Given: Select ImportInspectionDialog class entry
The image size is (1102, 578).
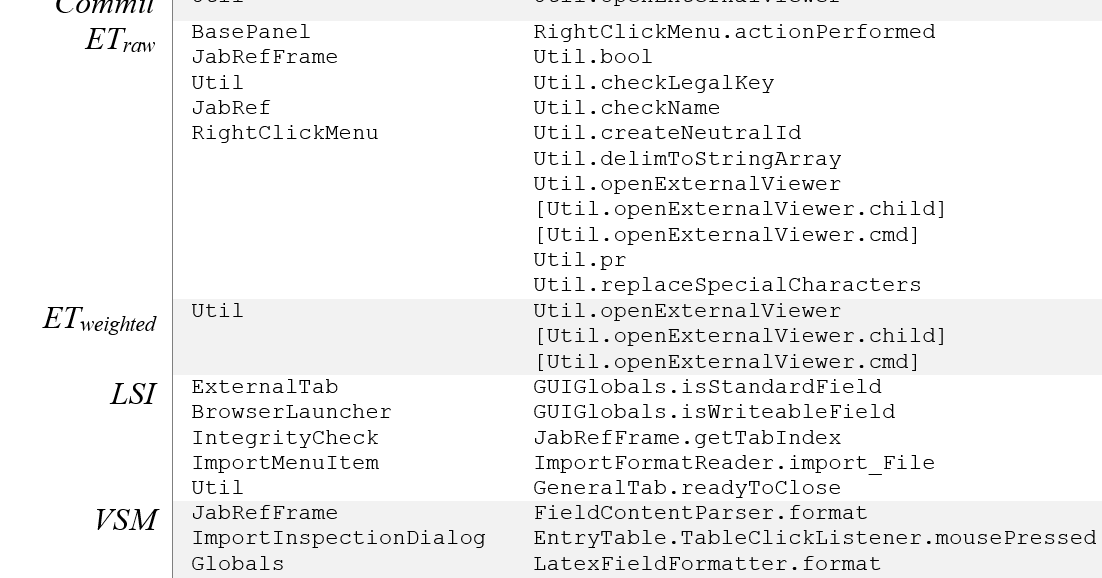Looking at the screenshot, I should tap(339, 539).
